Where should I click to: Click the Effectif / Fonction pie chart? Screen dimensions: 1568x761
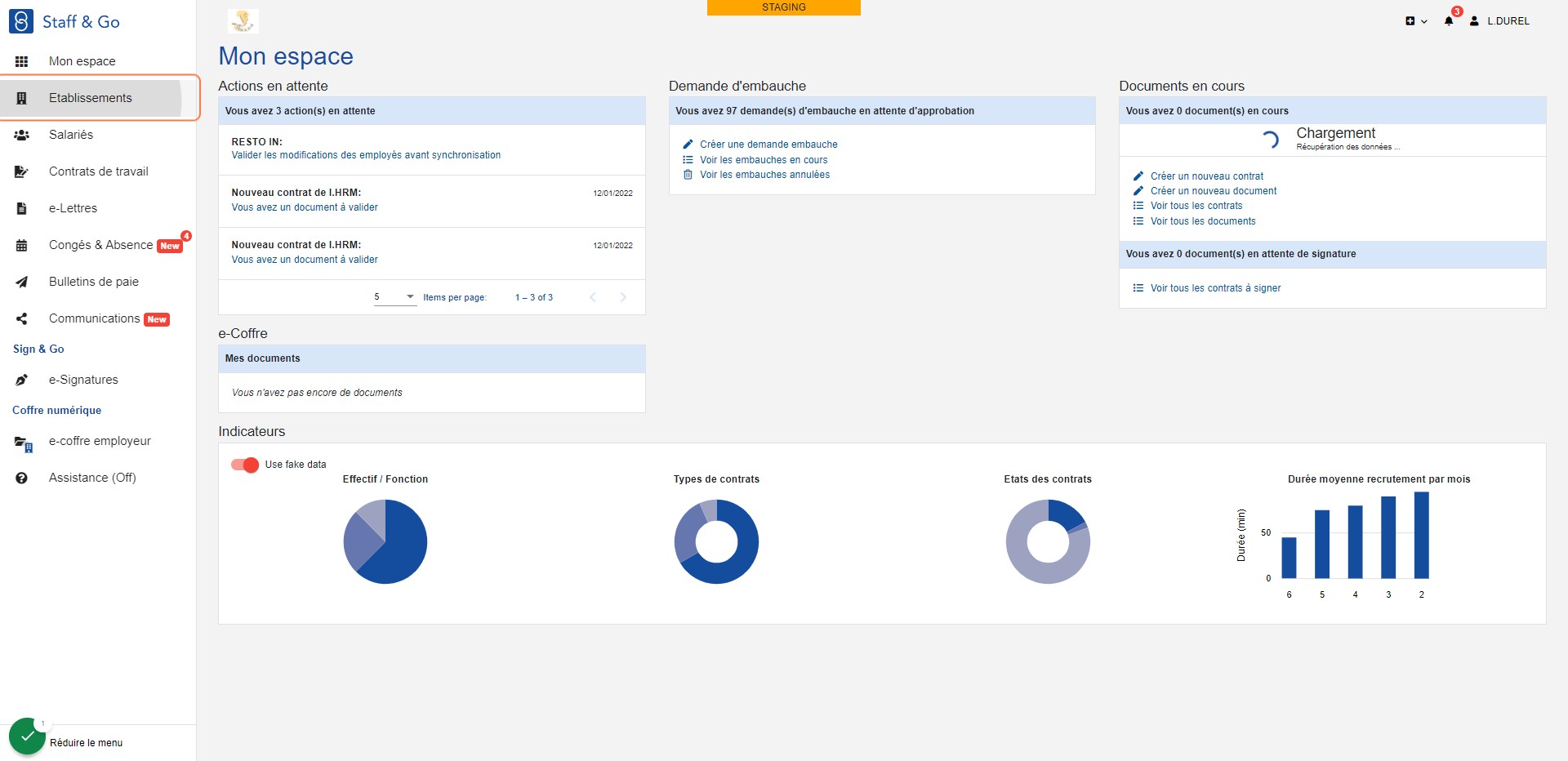coord(385,541)
